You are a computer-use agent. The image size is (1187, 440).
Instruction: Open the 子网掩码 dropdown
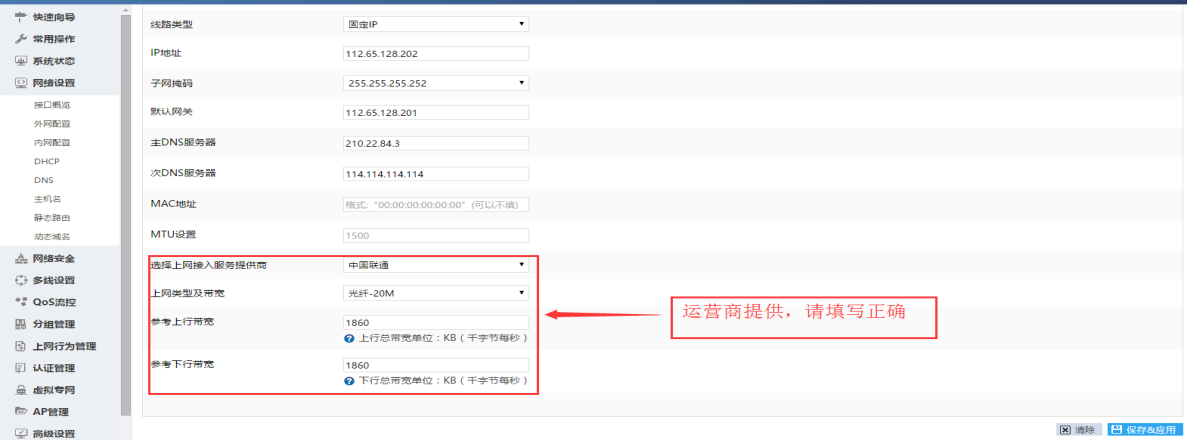click(x=435, y=83)
